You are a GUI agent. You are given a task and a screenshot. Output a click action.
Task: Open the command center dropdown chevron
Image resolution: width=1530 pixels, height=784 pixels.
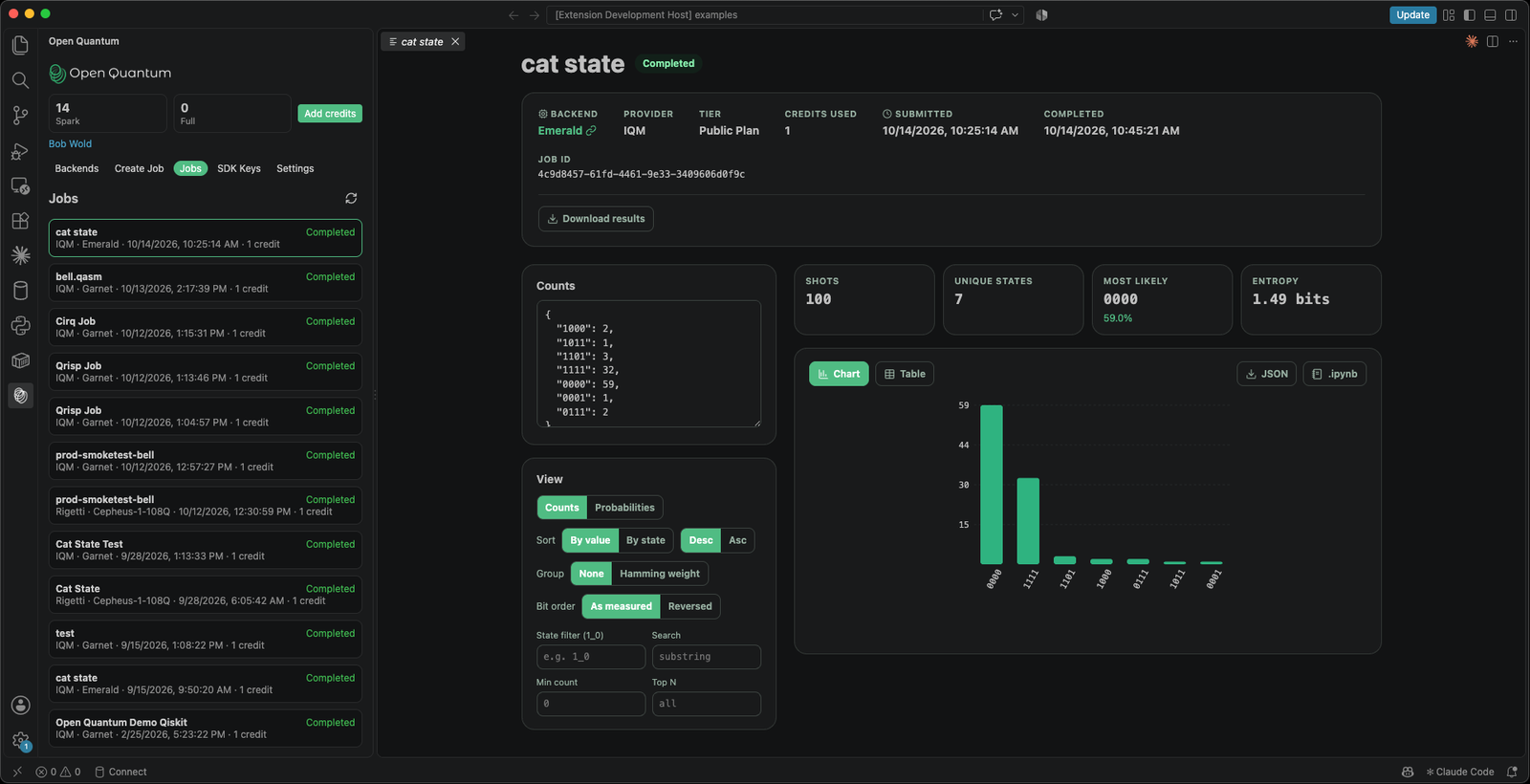[1016, 15]
